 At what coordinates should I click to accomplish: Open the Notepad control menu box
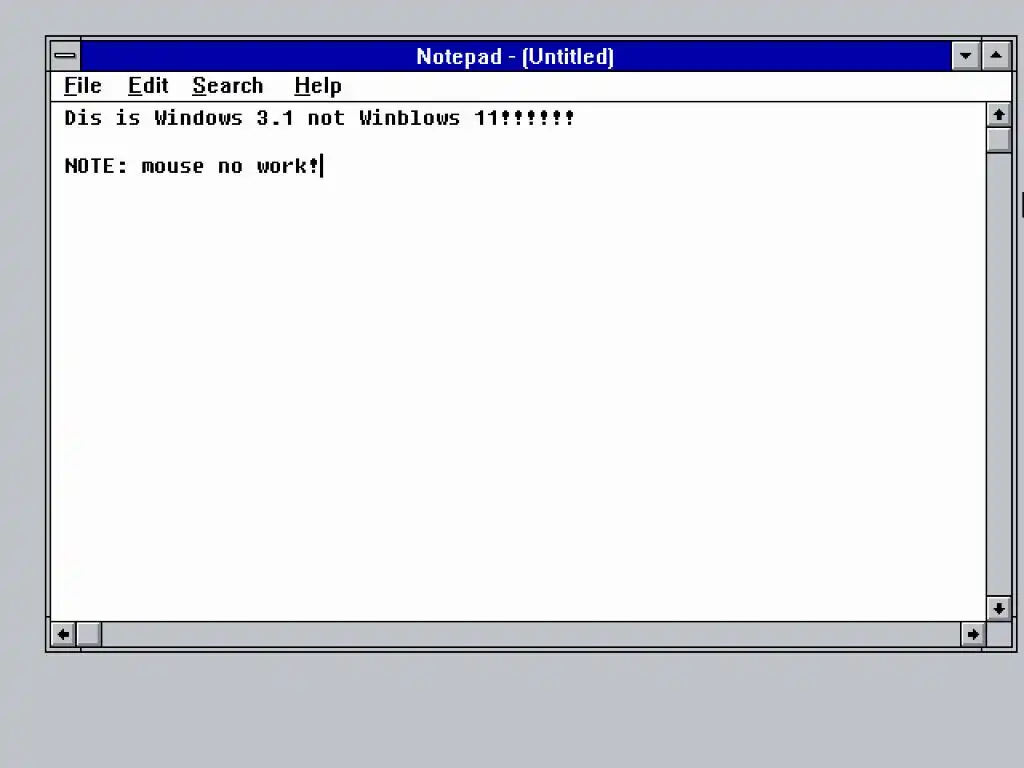(x=65, y=56)
